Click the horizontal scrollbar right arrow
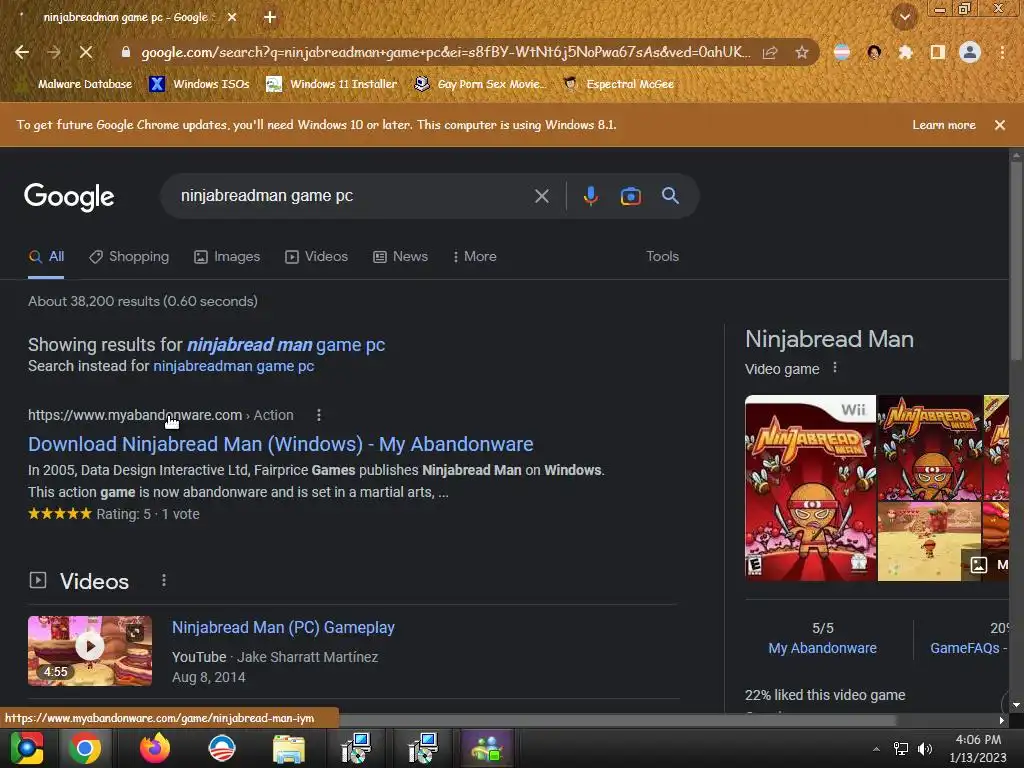Screen dimensions: 1024x768 (1001, 720)
